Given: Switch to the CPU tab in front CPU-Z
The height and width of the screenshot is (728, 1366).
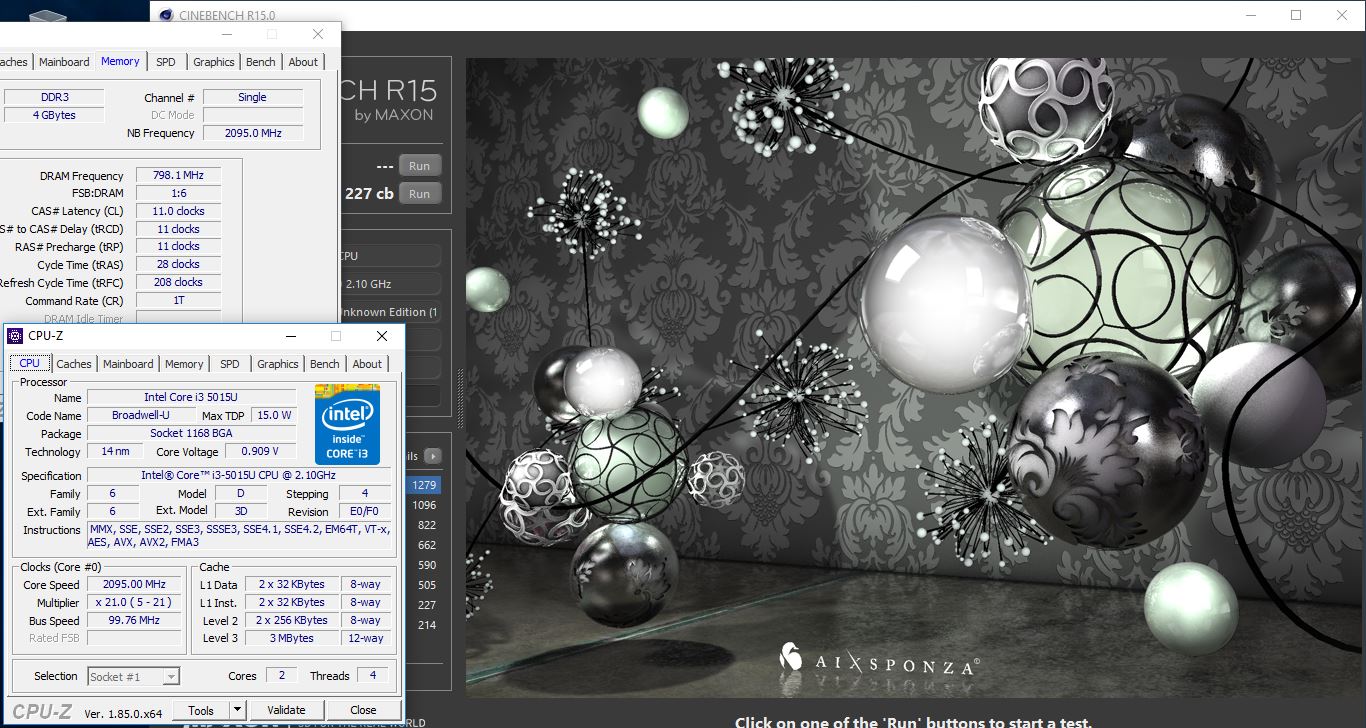Looking at the screenshot, I should point(30,364).
